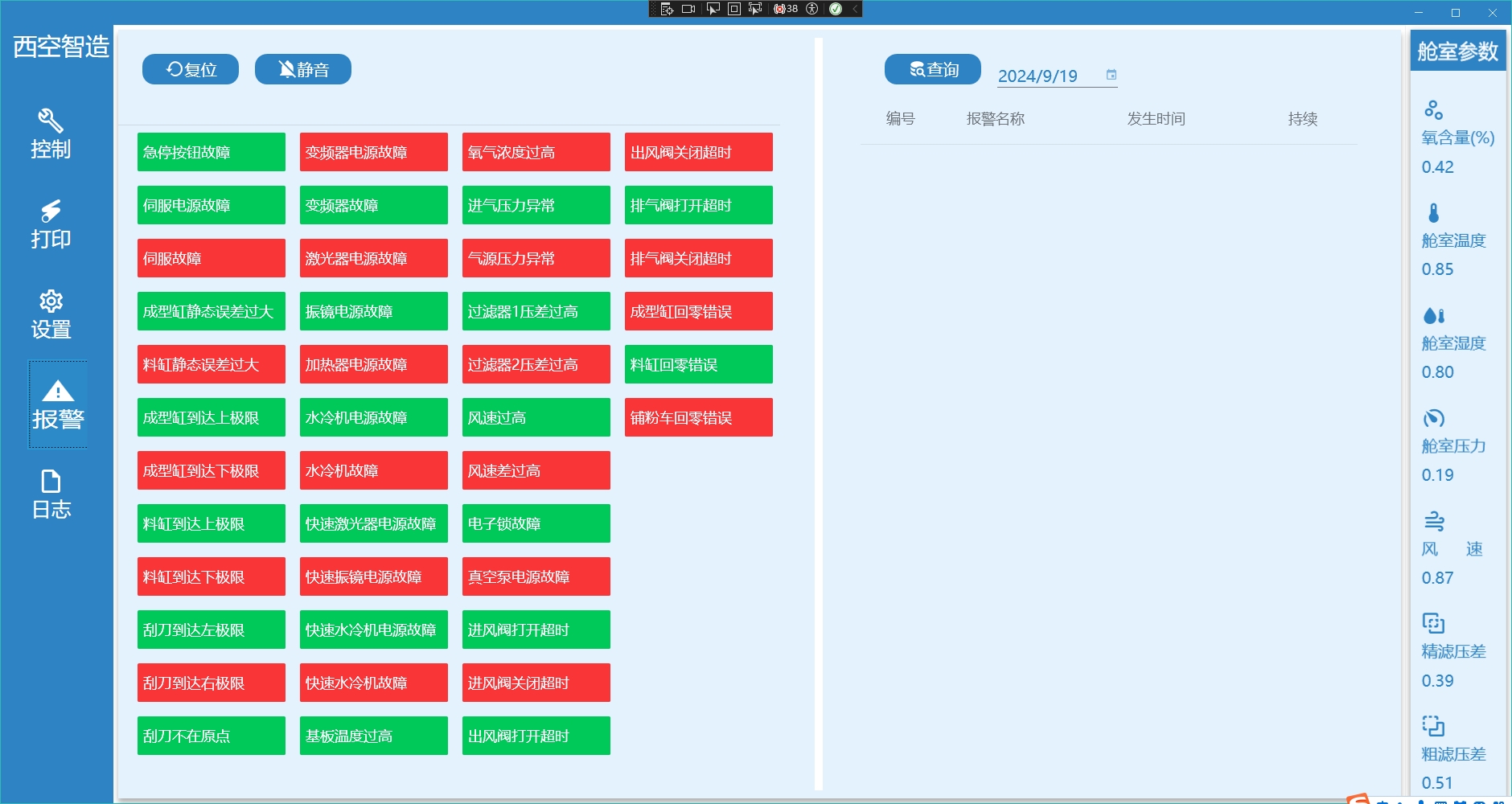Click the 过滤器2压差过高 alarm tile
This screenshot has width=1512, height=804.
[x=536, y=364]
